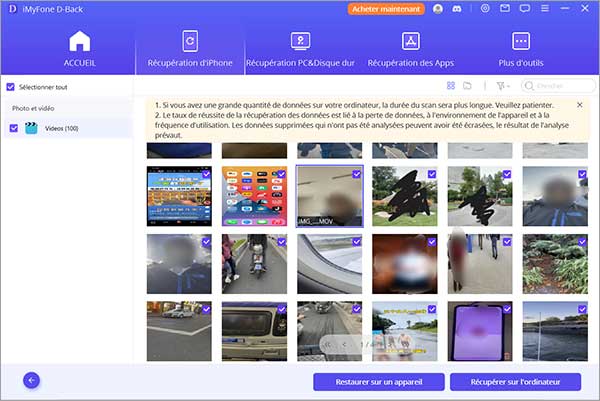This screenshot has height=401, width=600.
Task: Click the Discord icon in title bar
Action: pyautogui.click(x=459, y=8)
